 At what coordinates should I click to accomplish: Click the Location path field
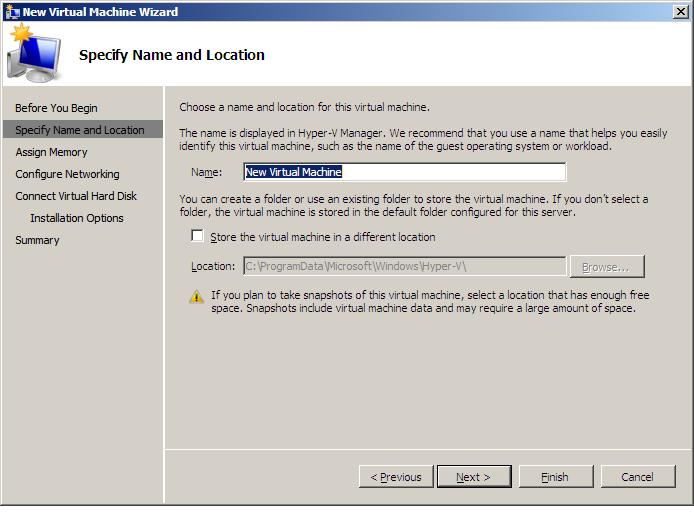[x=404, y=266]
